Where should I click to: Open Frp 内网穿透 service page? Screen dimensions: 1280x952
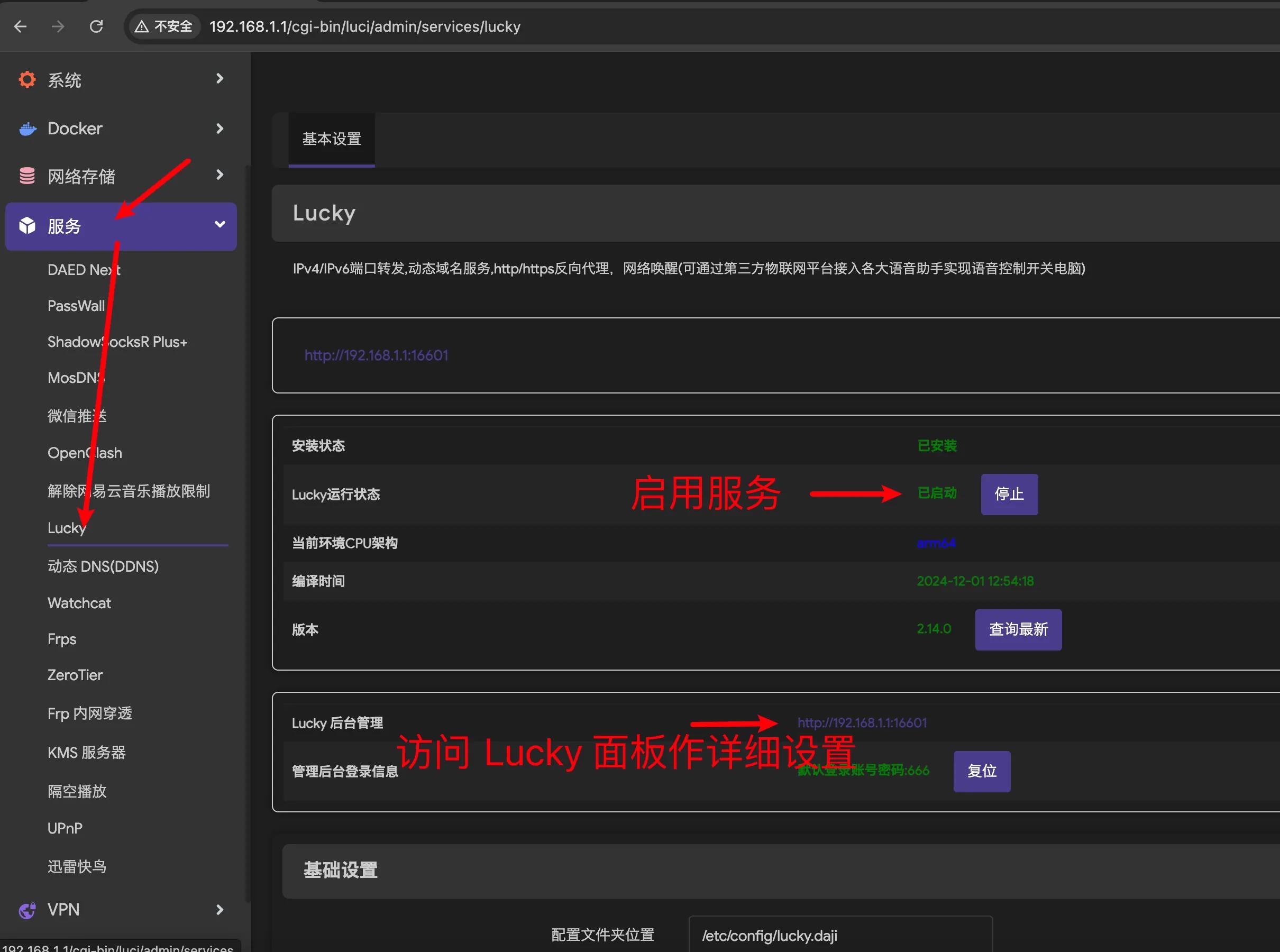tap(90, 713)
